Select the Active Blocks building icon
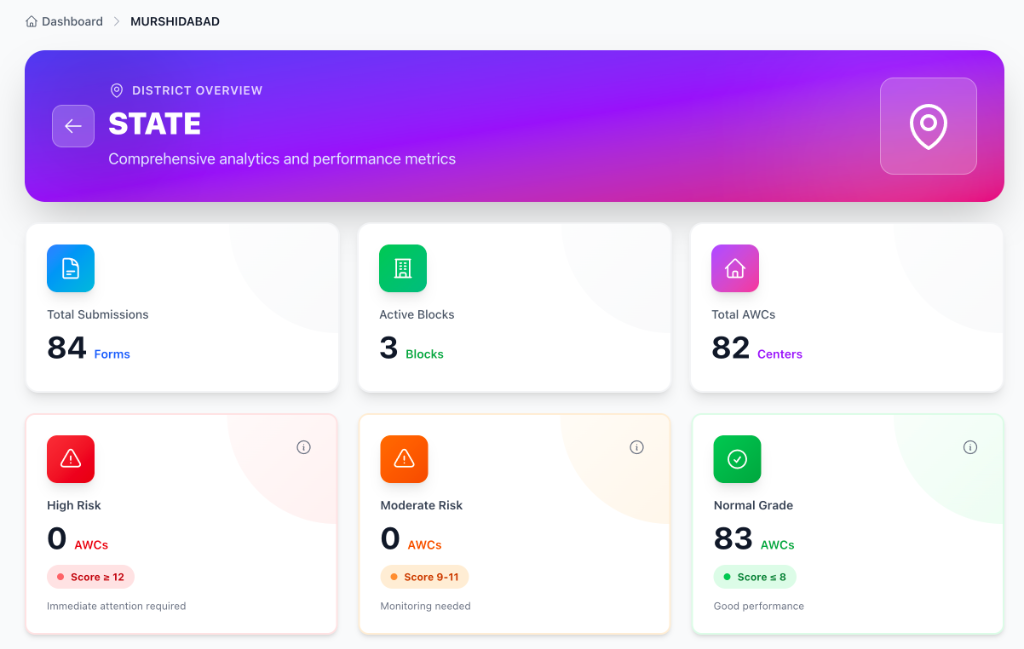Screen dimensions: 1024x649 tap(403, 268)
